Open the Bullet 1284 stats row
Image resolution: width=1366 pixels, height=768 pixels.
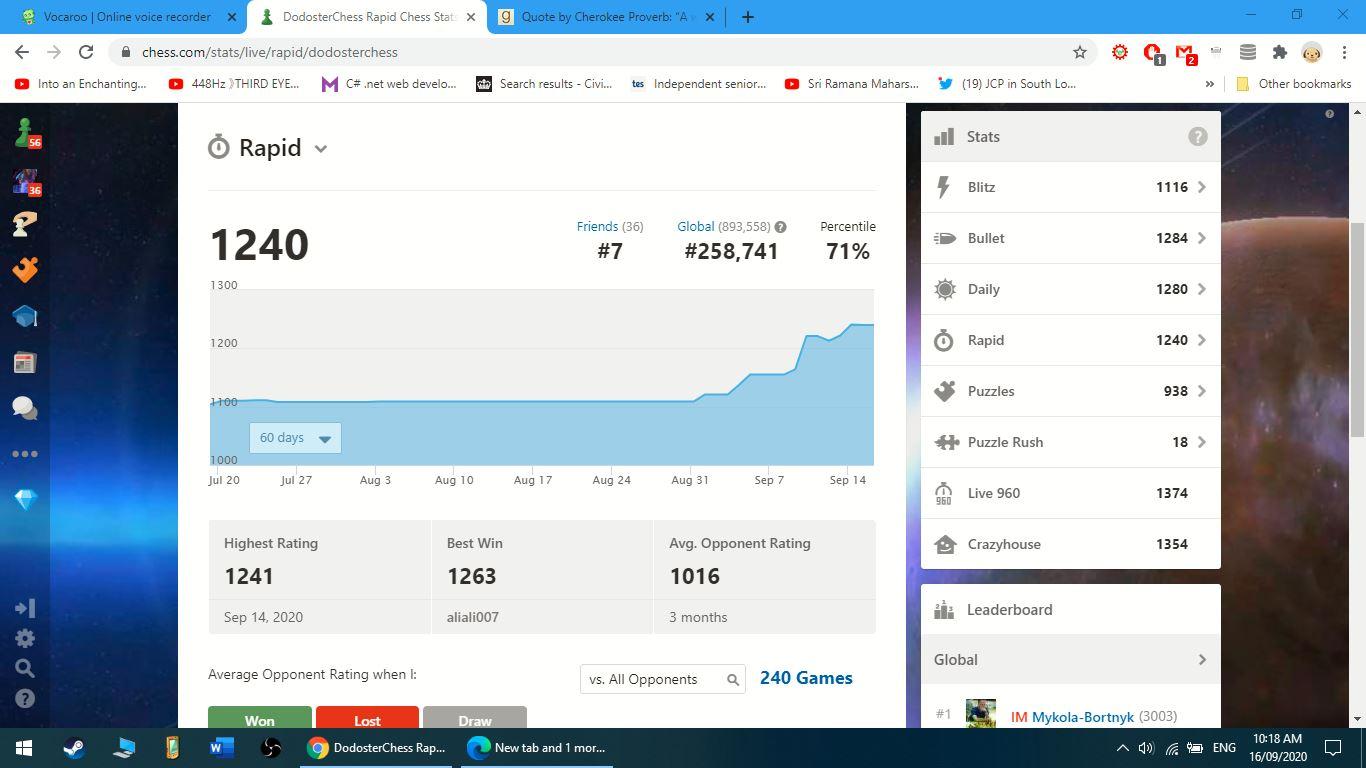[1070, 238]
